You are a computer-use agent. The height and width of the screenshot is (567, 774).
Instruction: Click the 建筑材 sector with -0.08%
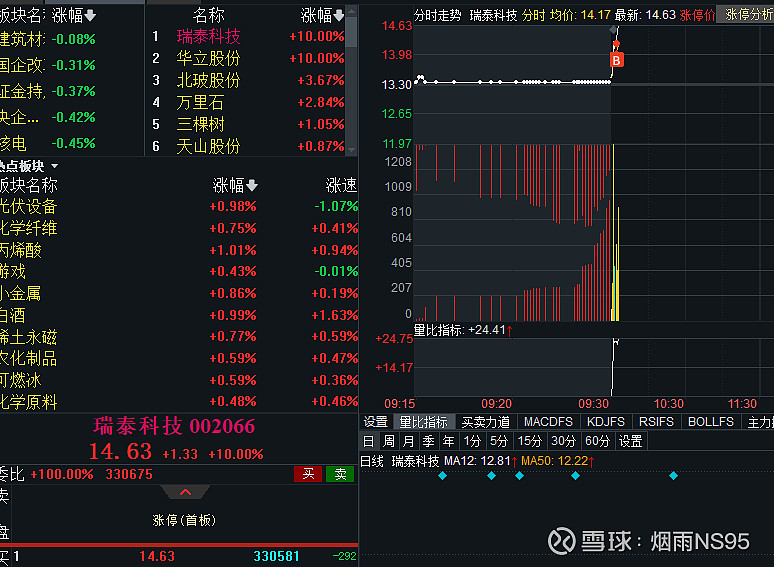(x=47, y=39)
